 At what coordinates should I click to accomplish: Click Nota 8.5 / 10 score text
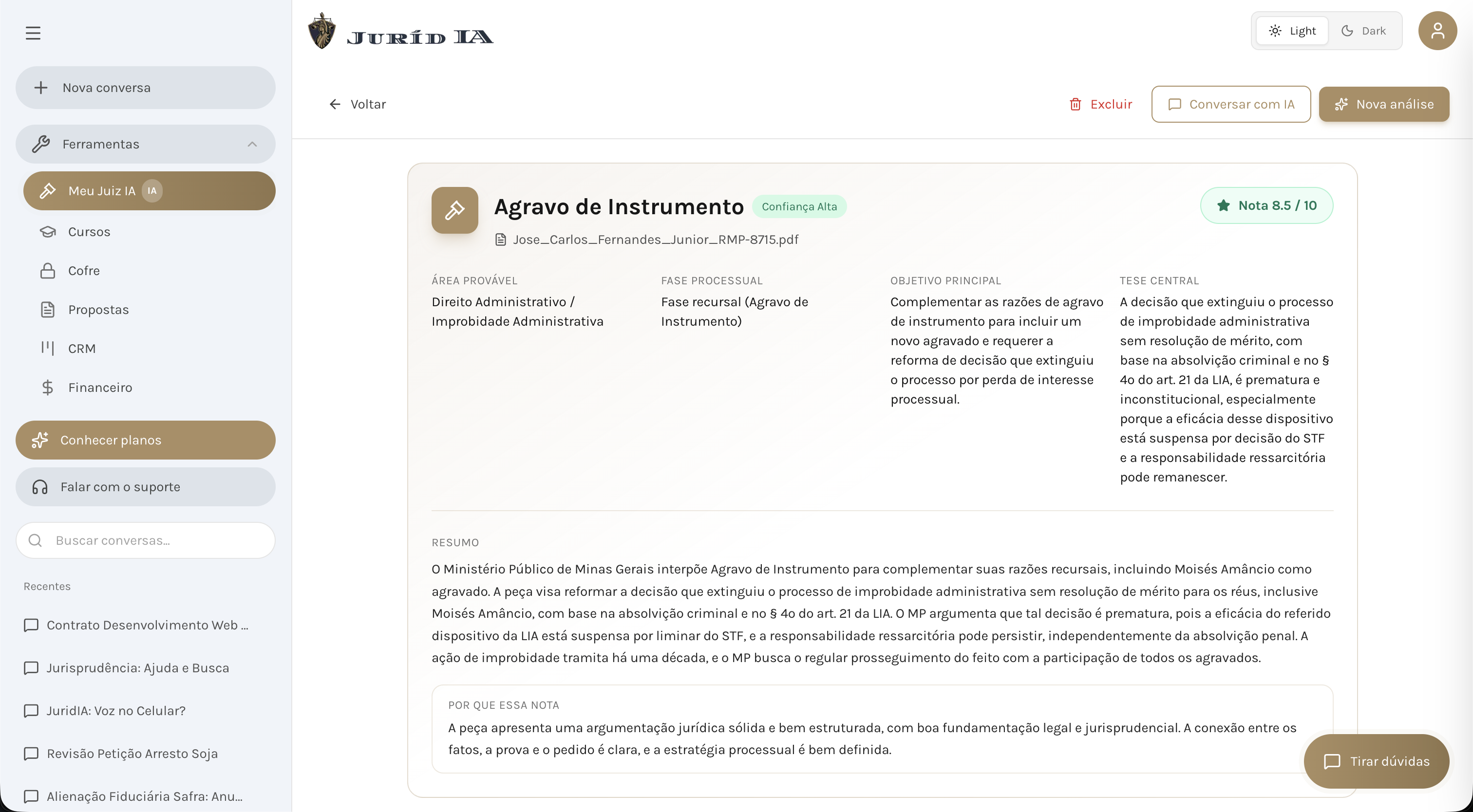[1278, 205]
